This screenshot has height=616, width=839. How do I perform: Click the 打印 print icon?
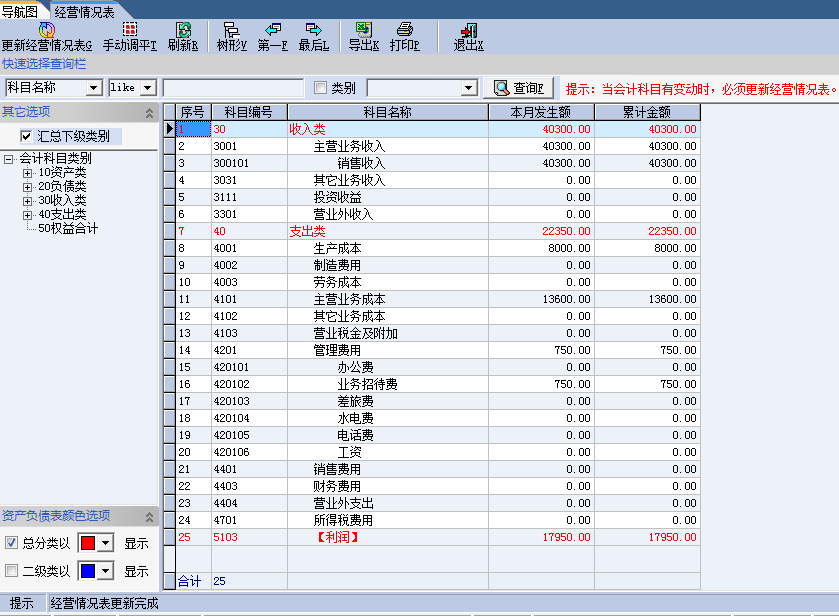point(405,30)
